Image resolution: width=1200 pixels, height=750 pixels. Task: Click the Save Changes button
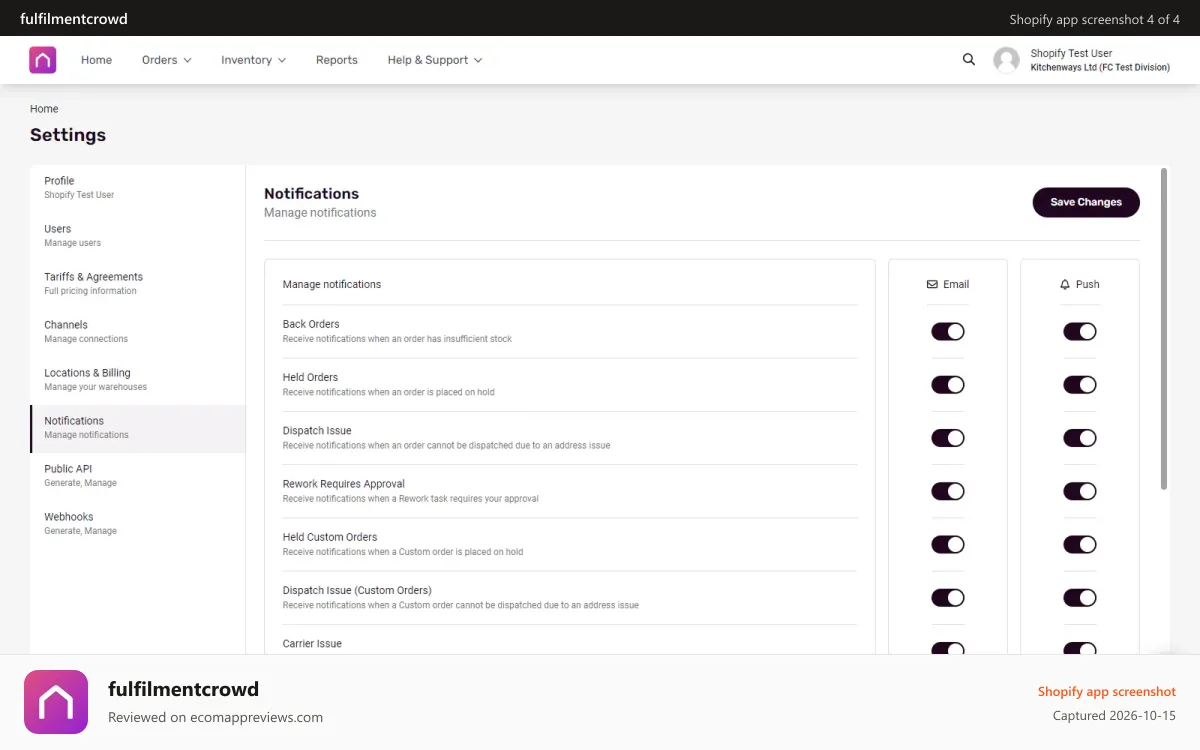point(1086,202)
